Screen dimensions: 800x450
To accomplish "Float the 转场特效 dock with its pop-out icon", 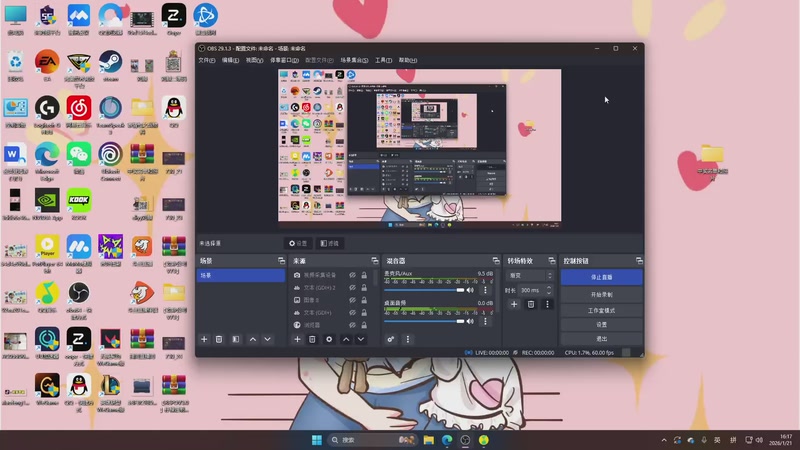I will click(x=552, y=261).
